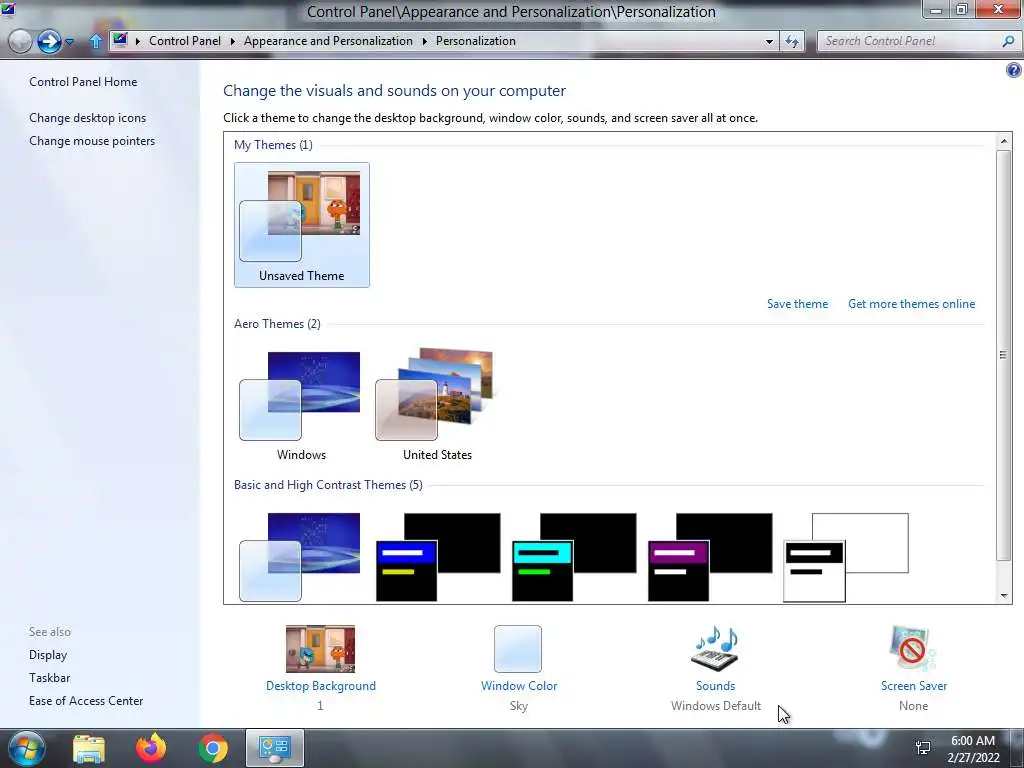Open Screen Saver settings icon
The image size is (1024, 768).
(913, 648)
